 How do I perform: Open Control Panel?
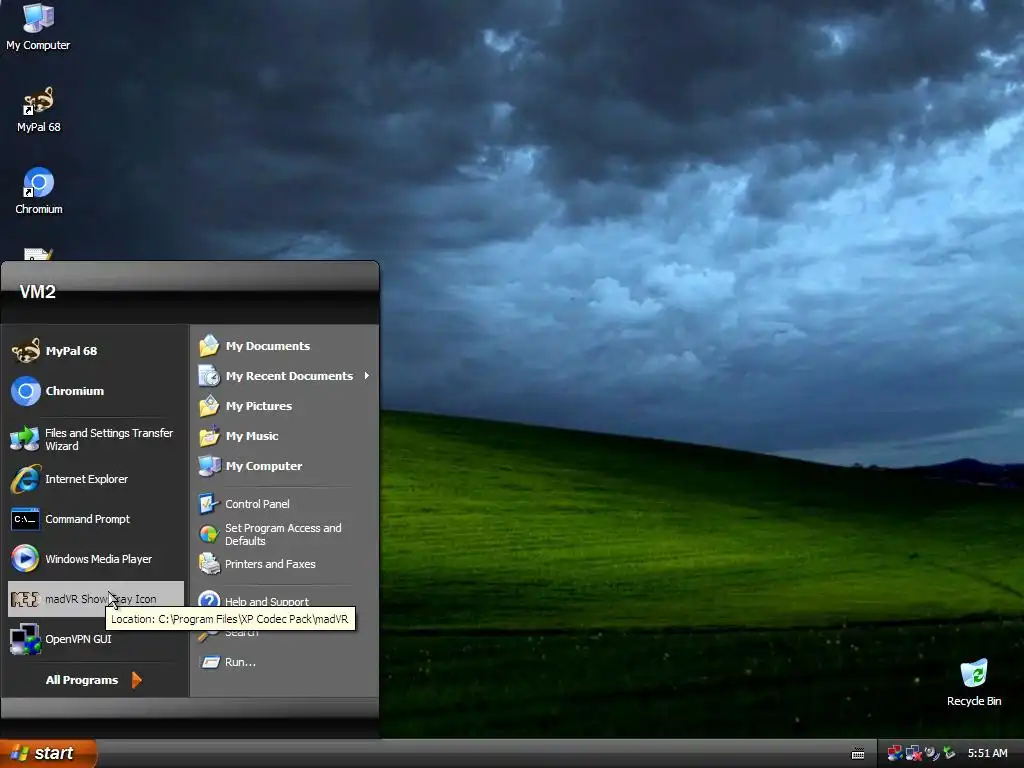285,504
